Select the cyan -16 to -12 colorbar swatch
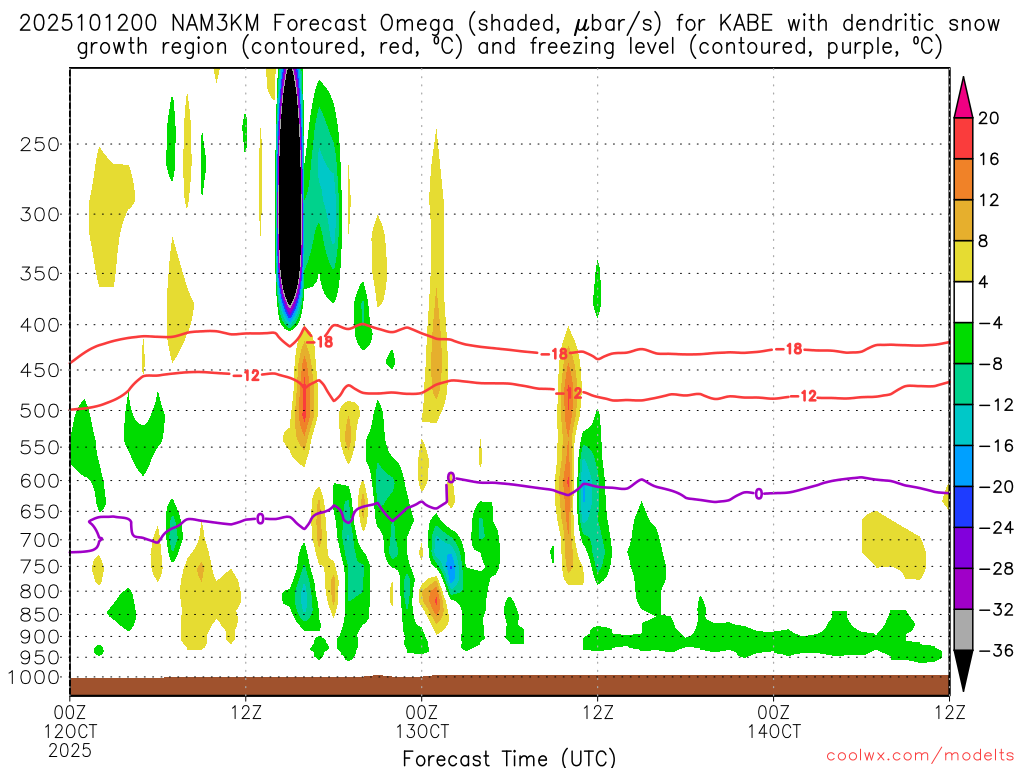1024x768 pixels. coord(963,425)
